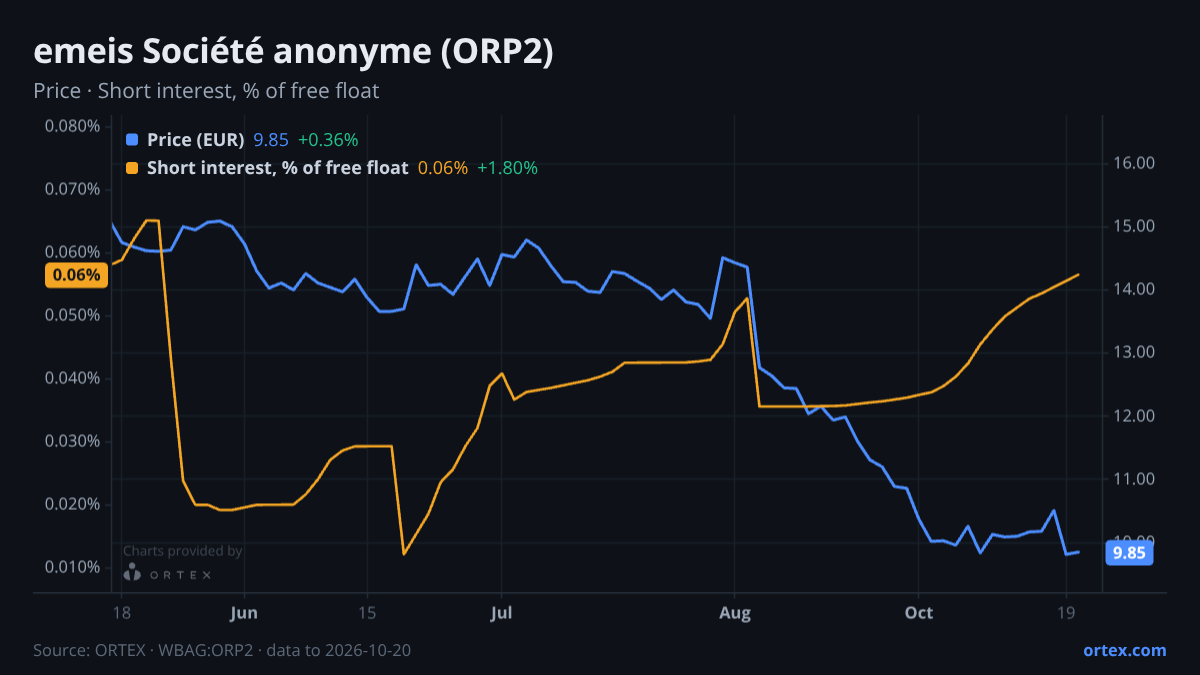Click the +1.80% short interest change value
1200x675 pixels.
[507, 168]
